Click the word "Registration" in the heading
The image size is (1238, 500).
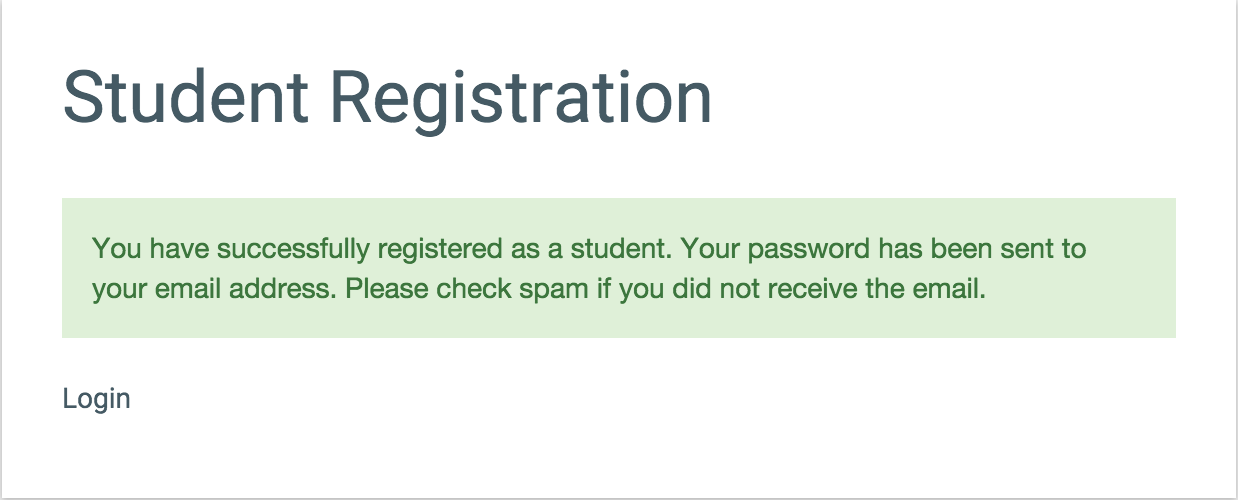[x=521, y=98]
